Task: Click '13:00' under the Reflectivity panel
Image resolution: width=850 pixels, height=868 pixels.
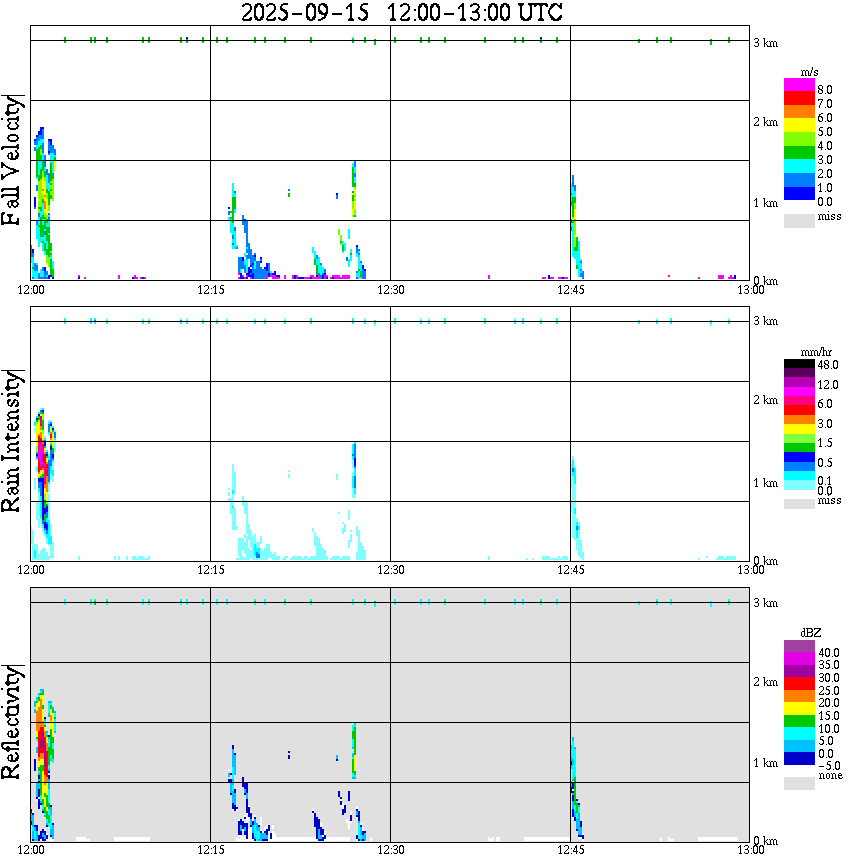Action: point(750,850)
